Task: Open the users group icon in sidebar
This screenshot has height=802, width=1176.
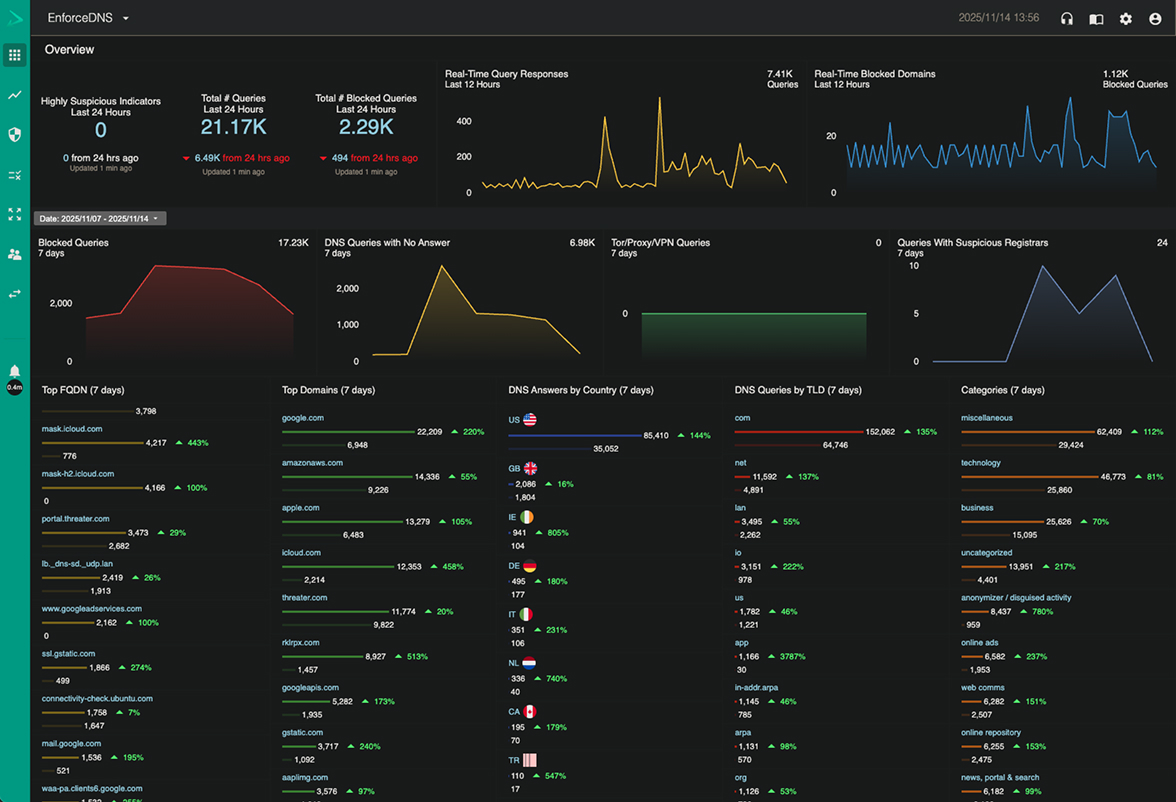Action: (14, 255)
